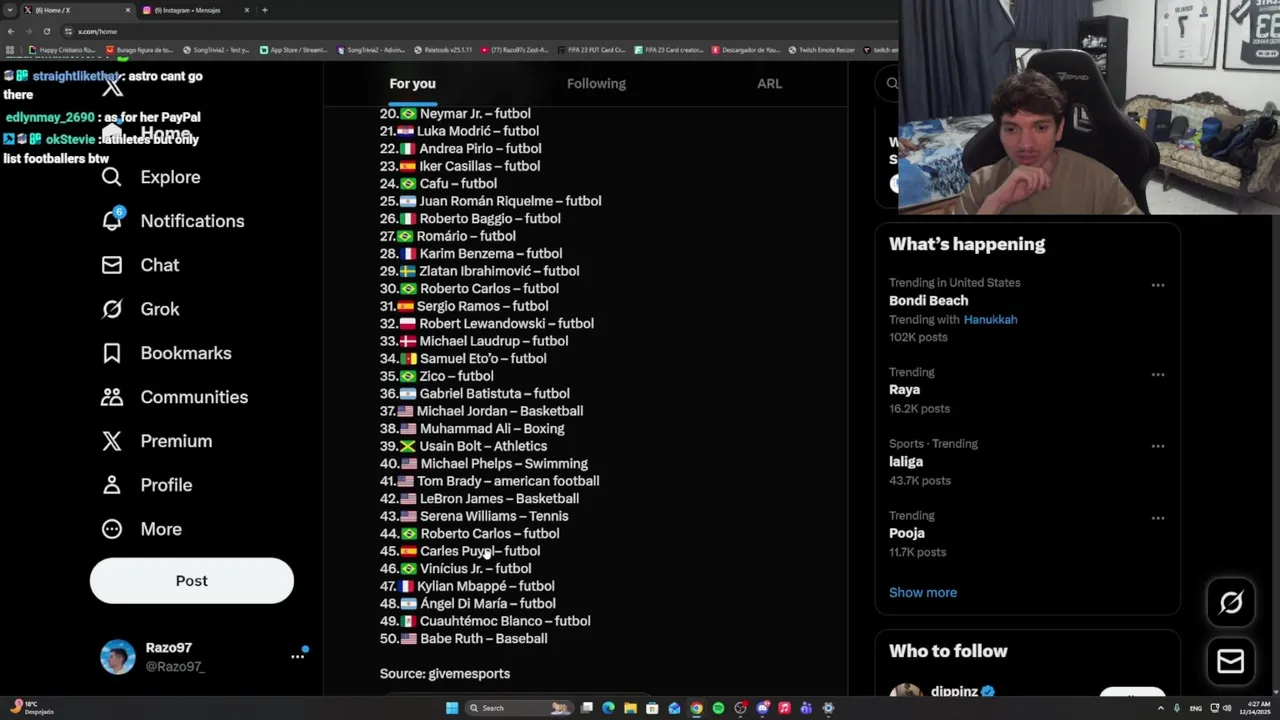Open the Bondi Beach trend
The height and width of the screenshot is (720, 1280).
tap(928, 300)
